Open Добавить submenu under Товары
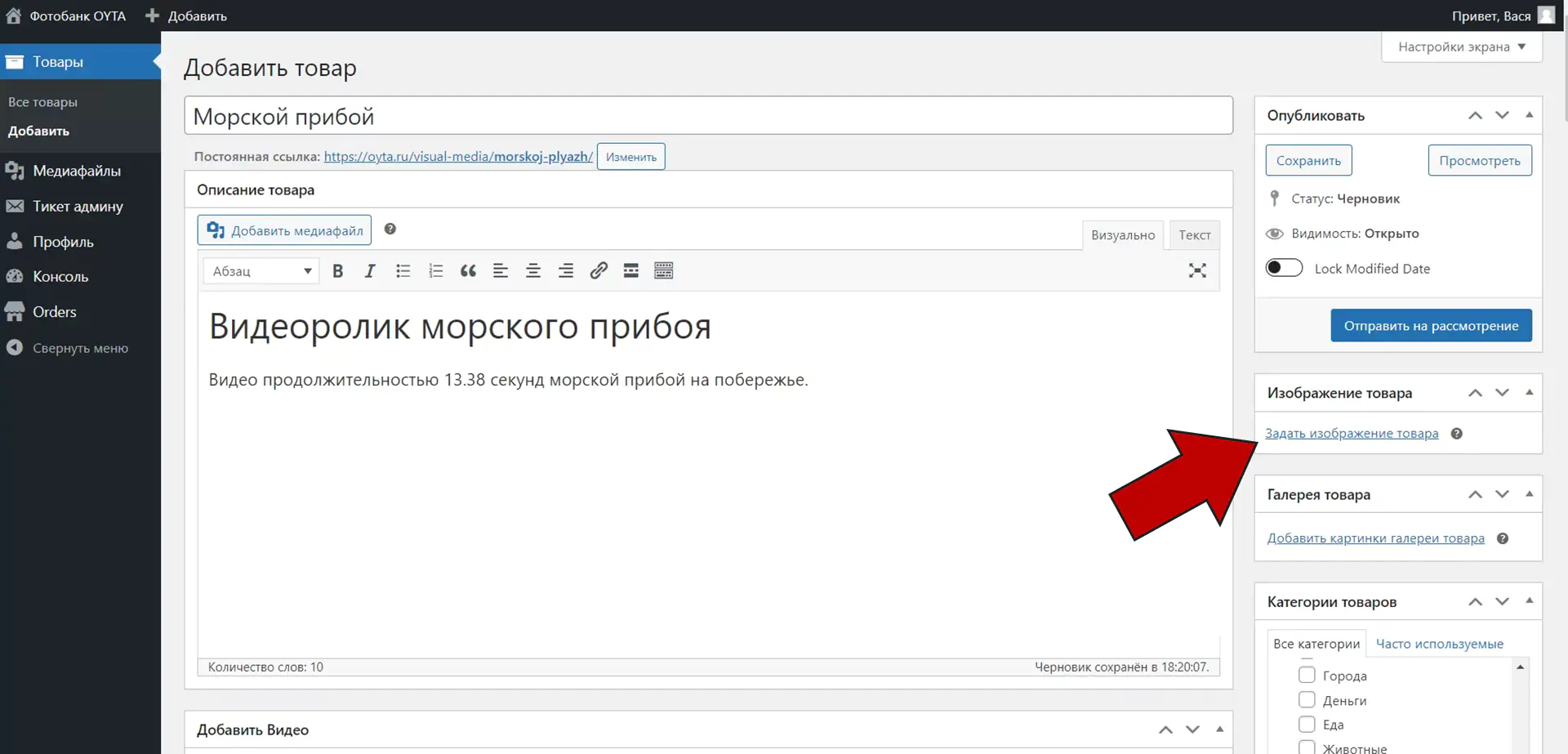This screenshot has height=754, width=1568. click(x=38, y=131)
